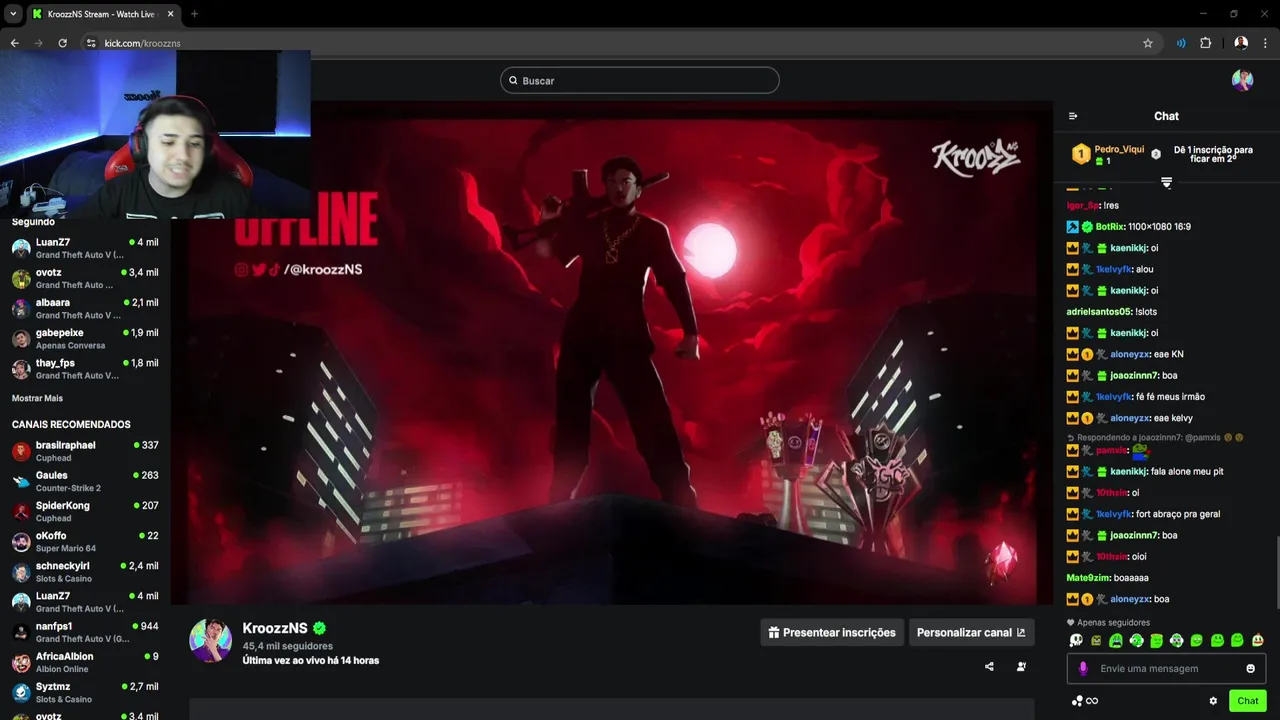Open SpiderKong Cuphead channel
The image size is (1280, 720).
(85, 511)
